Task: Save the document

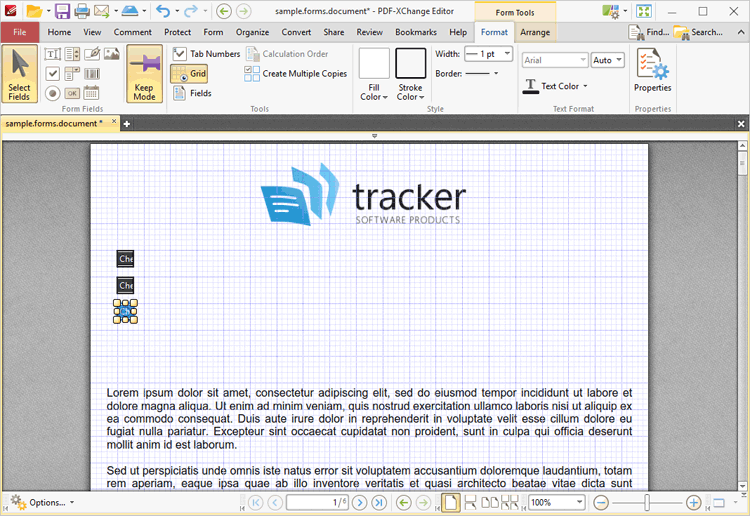Action: coord(63,11)
